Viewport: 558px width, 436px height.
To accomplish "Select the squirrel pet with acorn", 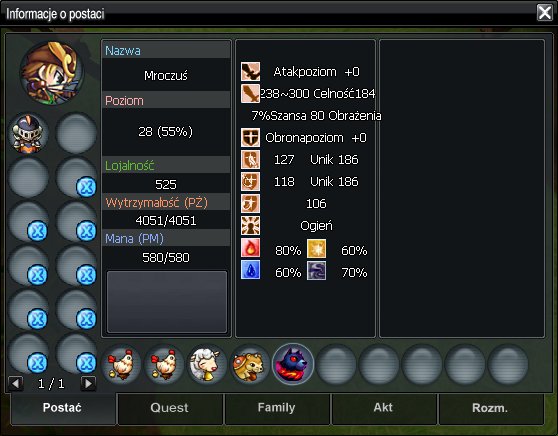I will tap(250, 364).
